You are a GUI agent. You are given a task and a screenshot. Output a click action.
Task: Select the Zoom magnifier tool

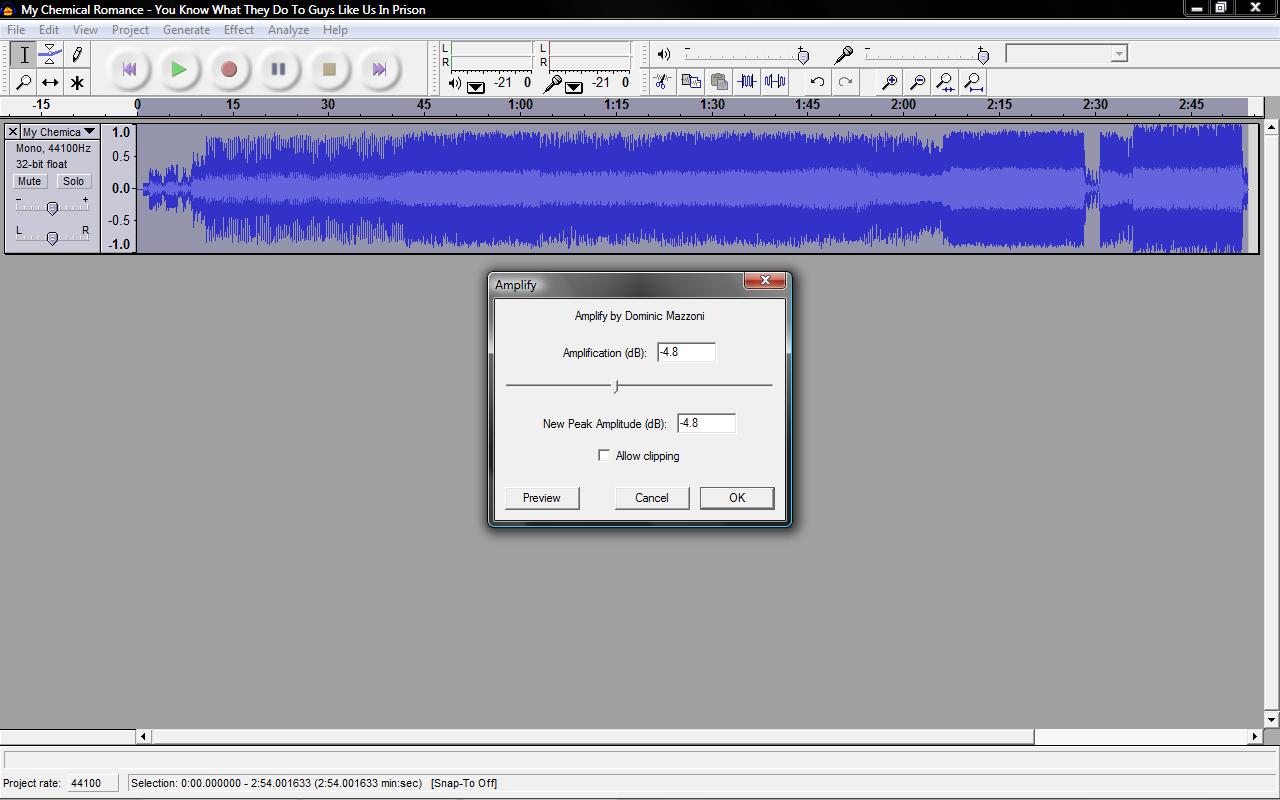pyautogui.click(x=24, y=82)
